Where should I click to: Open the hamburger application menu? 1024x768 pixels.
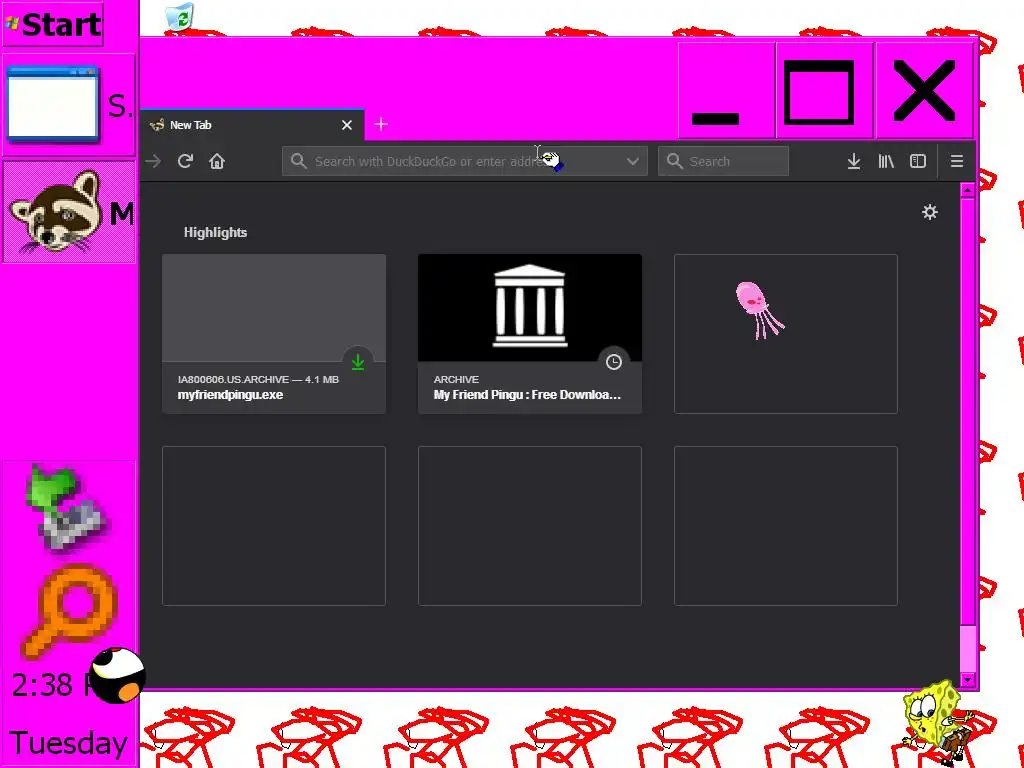[x=957, y=161]
